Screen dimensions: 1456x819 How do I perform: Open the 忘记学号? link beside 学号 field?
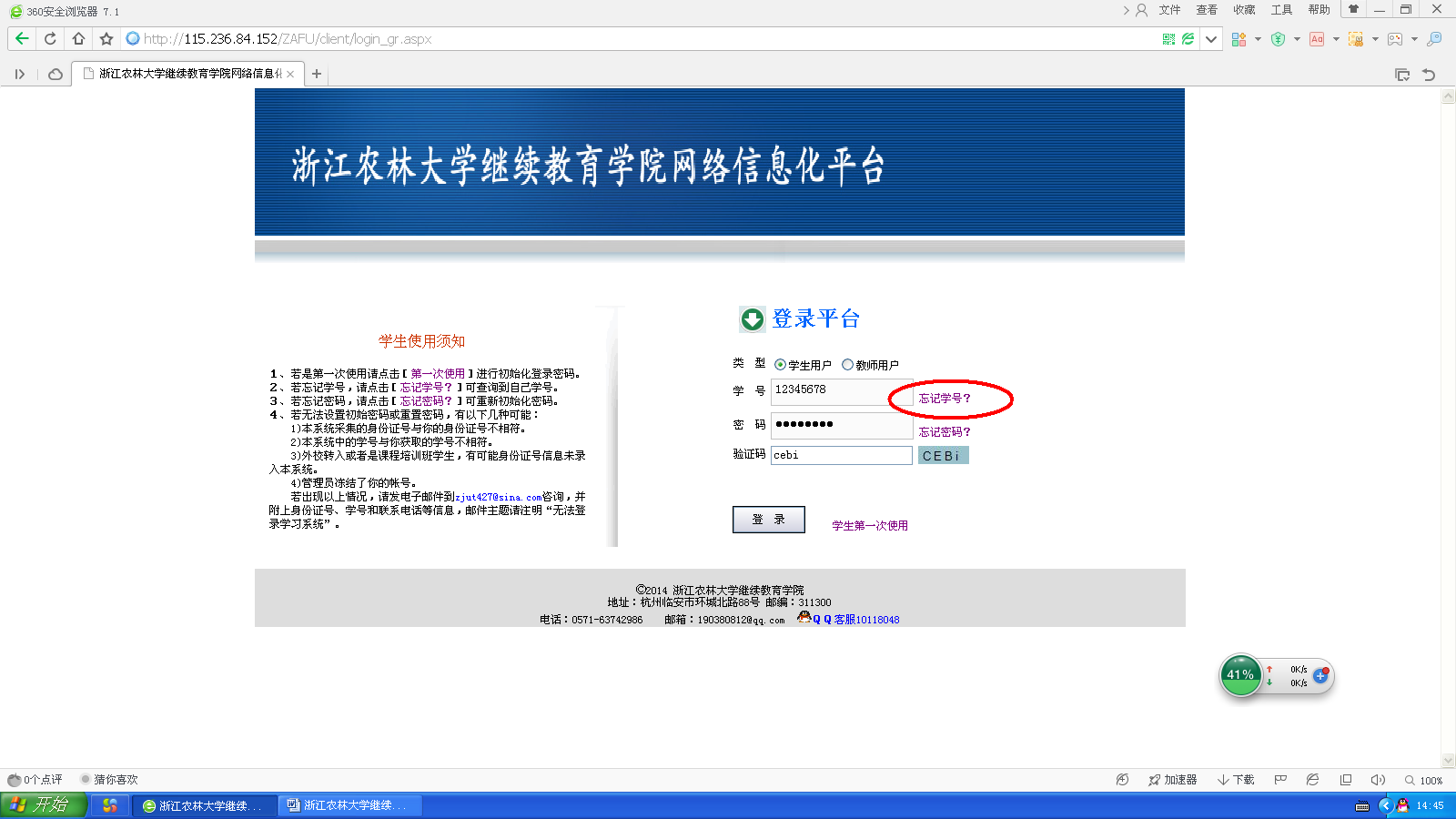pos(945,399)
